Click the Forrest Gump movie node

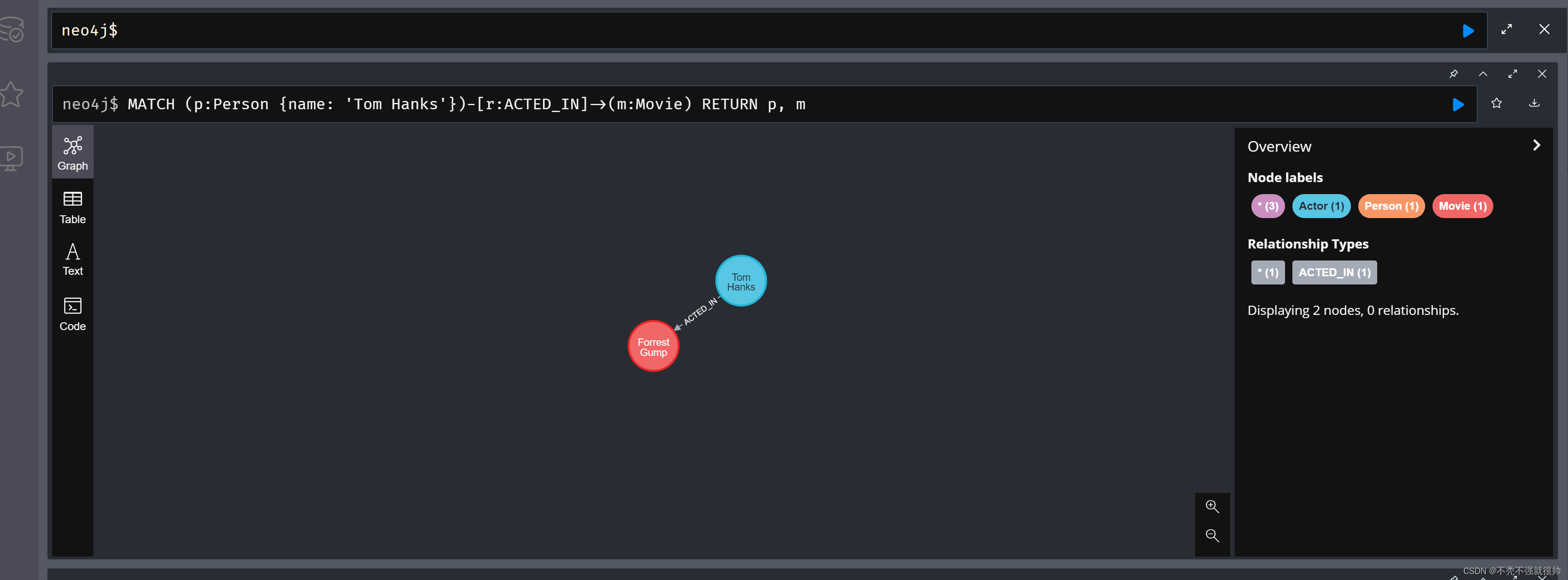[x=653, y=346]
